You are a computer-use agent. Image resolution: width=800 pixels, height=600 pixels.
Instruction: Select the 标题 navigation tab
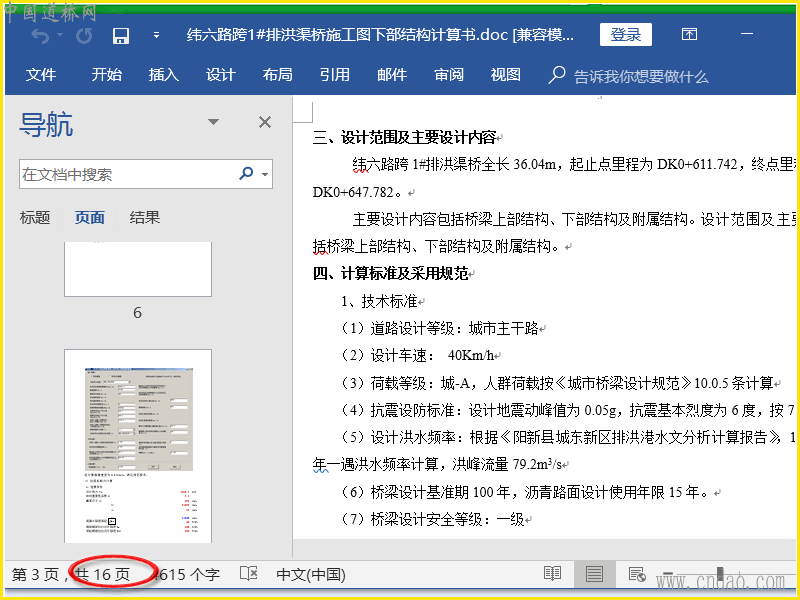35,218
